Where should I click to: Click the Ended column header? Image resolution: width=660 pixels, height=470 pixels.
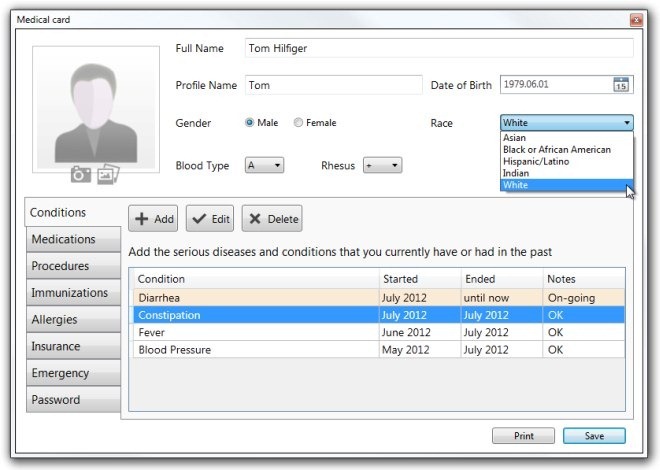point(502,279)
